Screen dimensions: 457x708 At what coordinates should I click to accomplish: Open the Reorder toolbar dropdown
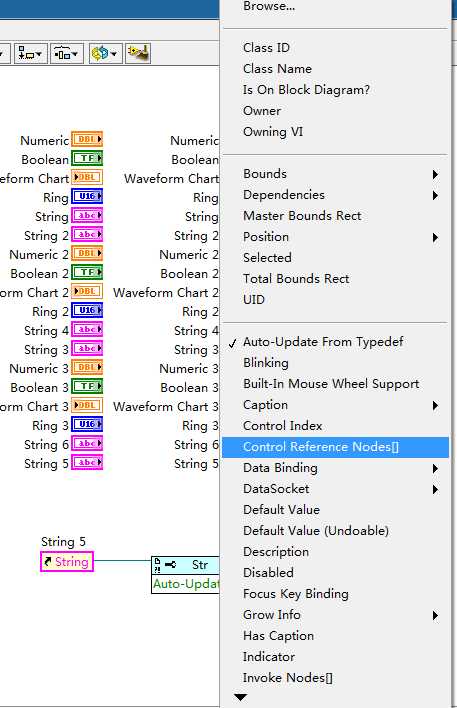pos(104,54)
